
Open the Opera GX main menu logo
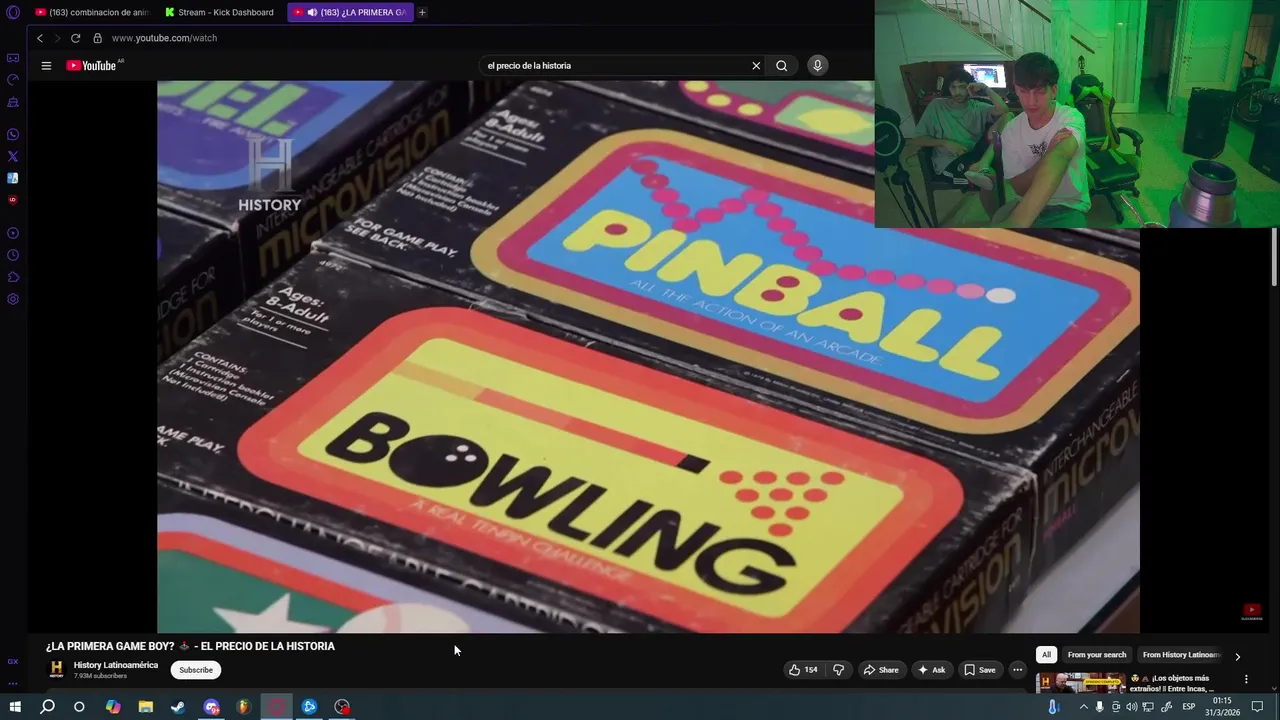tap(13, 12)
